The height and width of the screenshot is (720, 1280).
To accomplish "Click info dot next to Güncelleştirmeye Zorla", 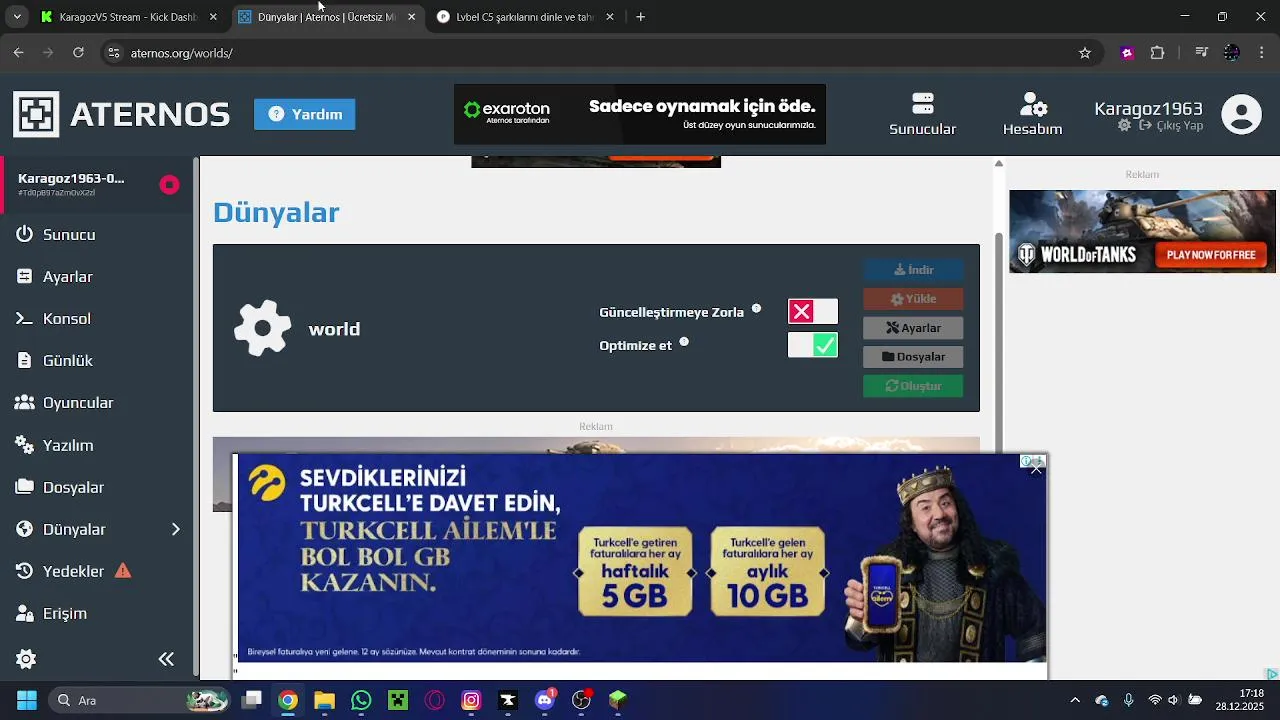I will point(756,309).
